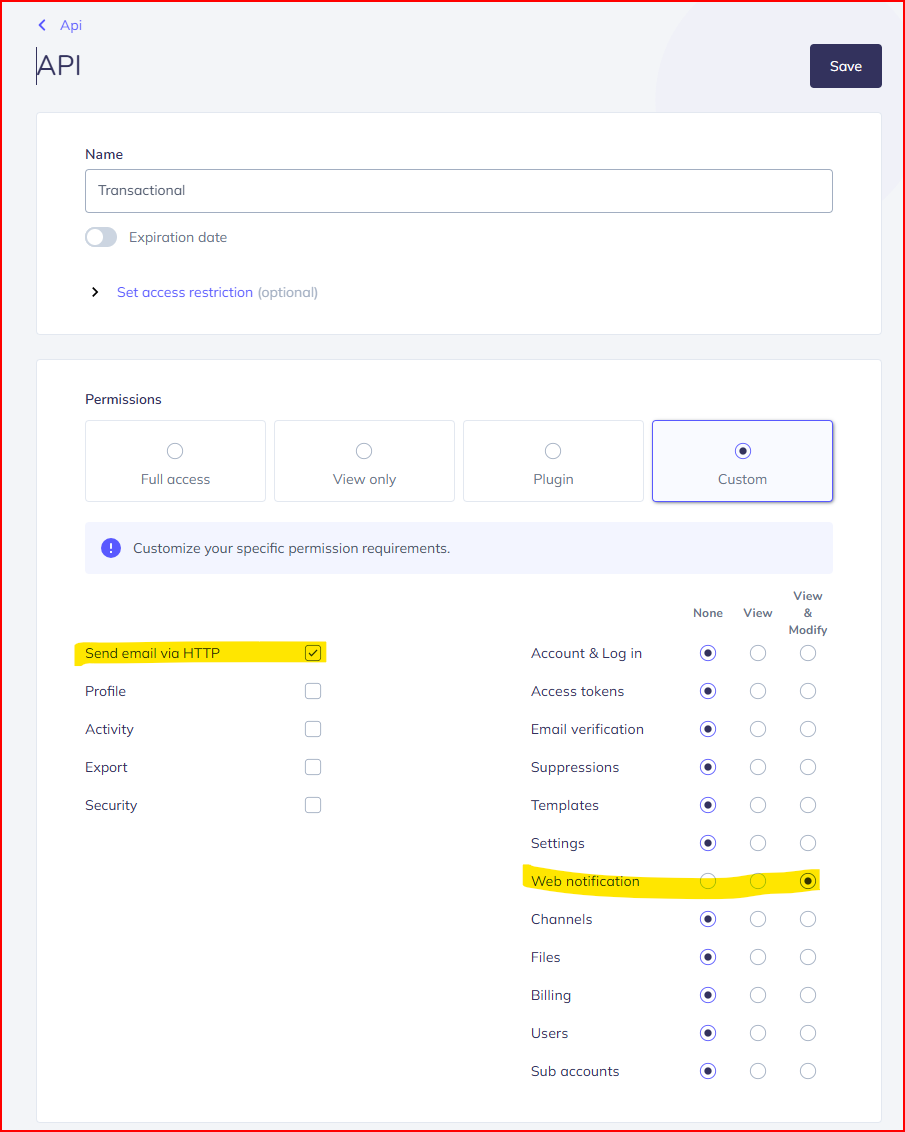Enable the Security checkbox

tap(313, 805)
